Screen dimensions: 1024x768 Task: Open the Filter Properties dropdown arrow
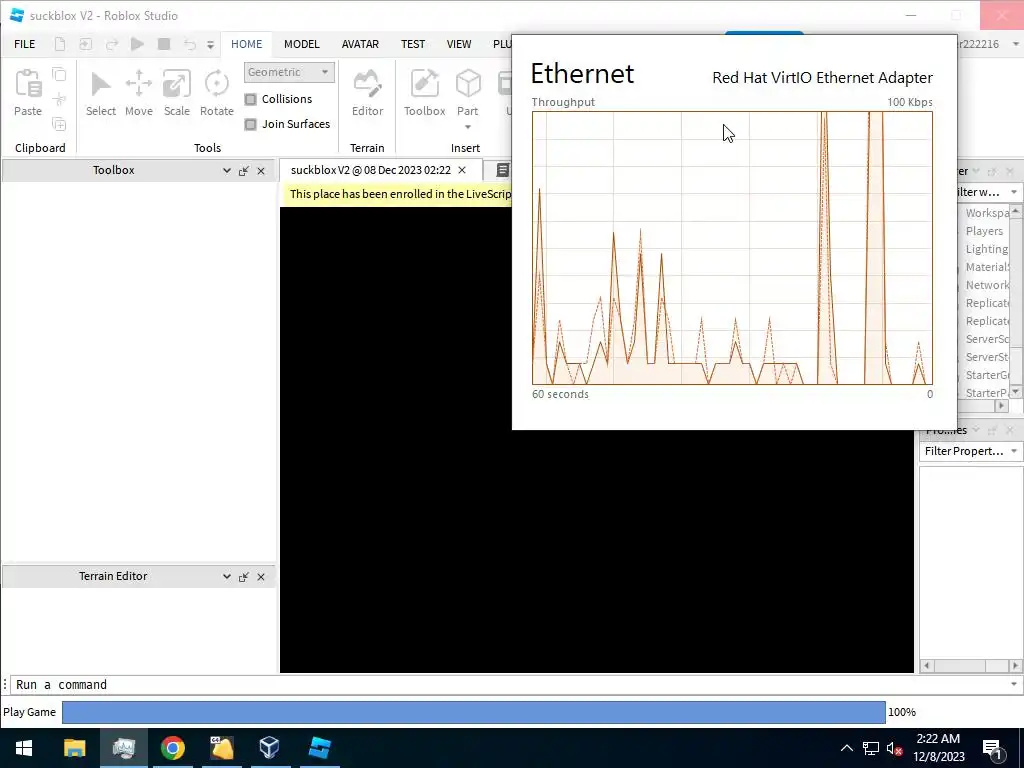(1014, 451)
